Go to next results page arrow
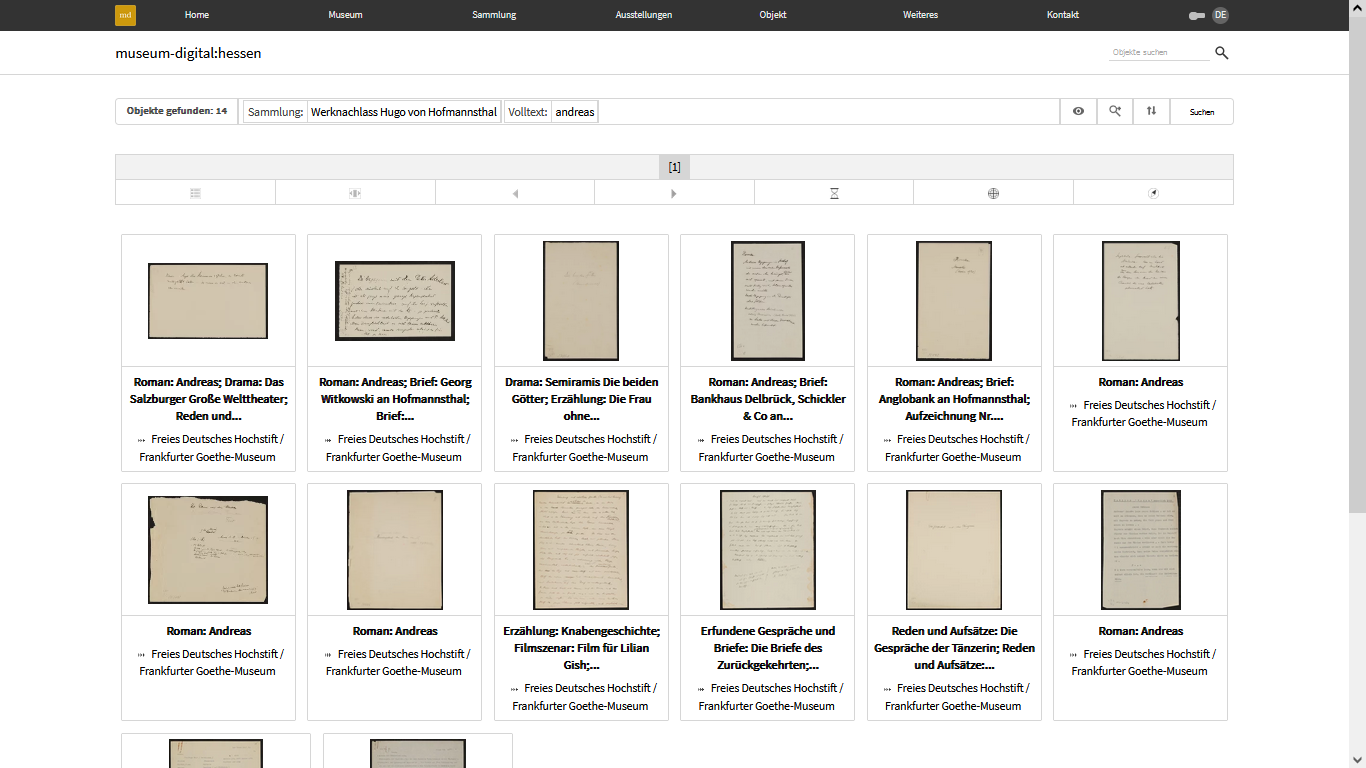1366x768 pixels. click(x=674, y=193)
